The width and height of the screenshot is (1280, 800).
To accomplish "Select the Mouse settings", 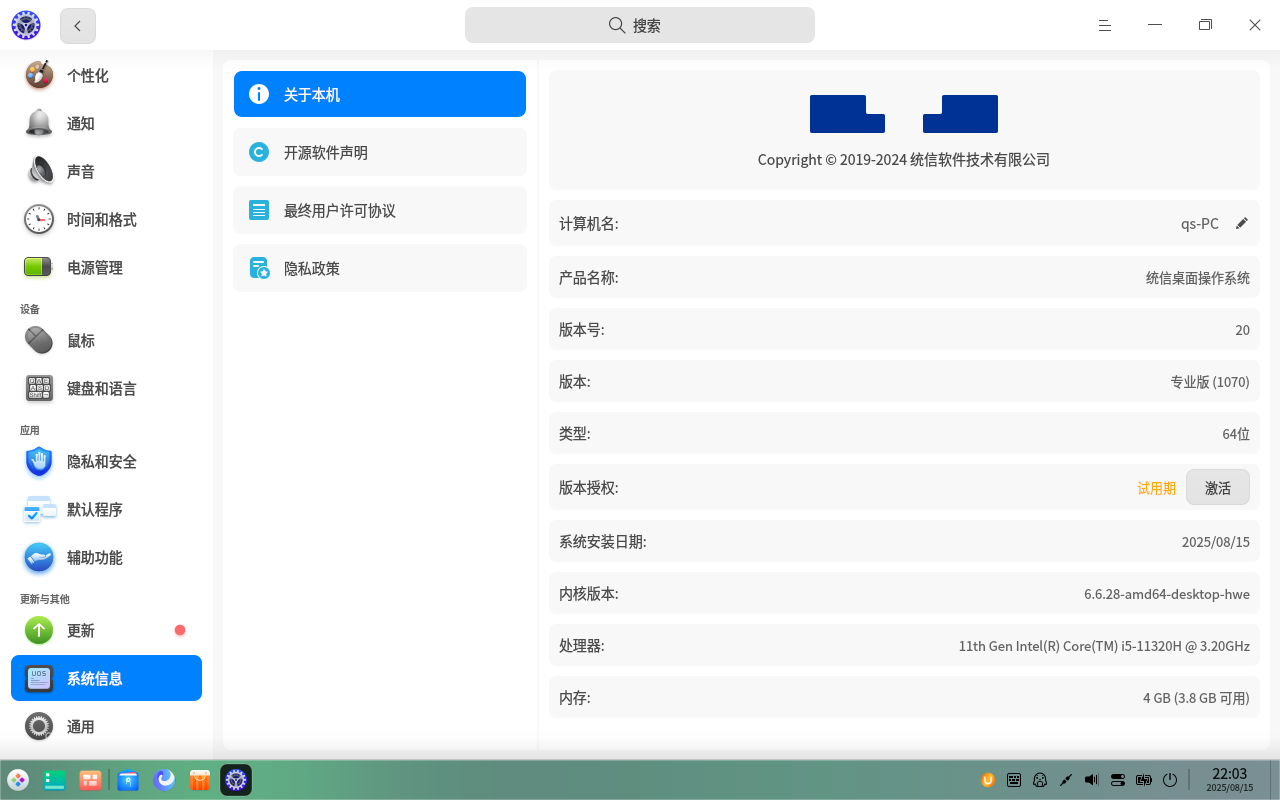I will pyautogui.click(x=80, y=341).
